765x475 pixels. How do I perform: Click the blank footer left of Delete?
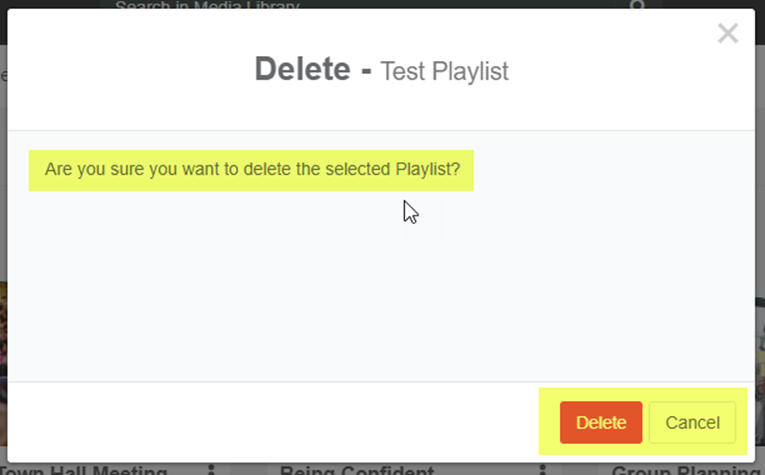tap(270, 422)
